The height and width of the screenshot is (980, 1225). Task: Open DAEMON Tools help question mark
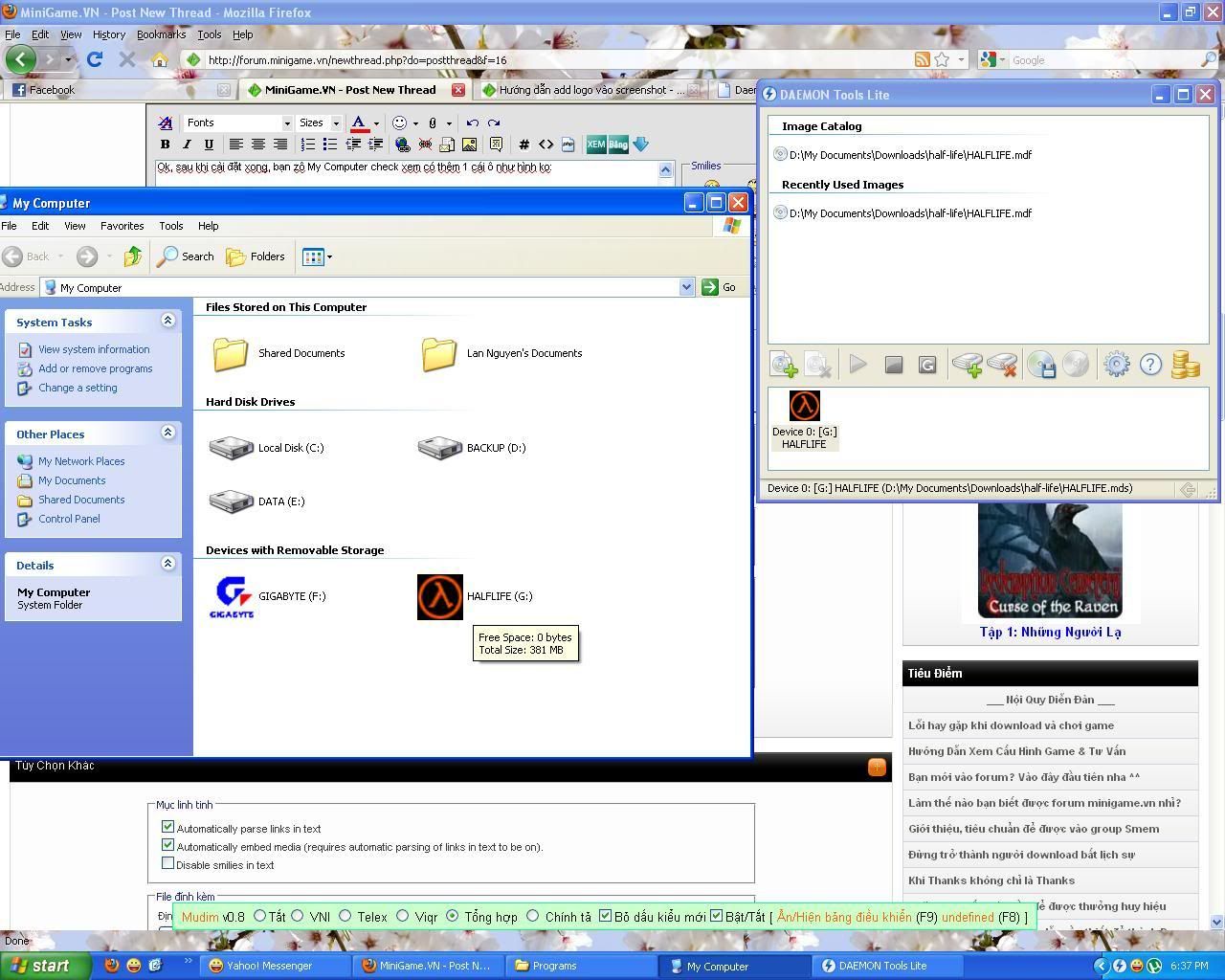point(1150,365)
